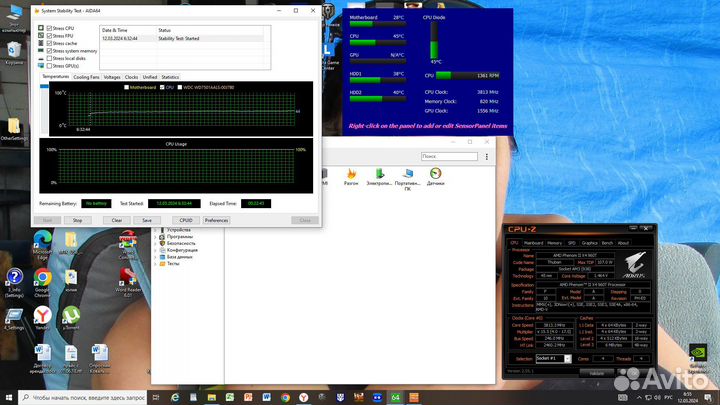Screen dimensions: 720x405
Task: Open File Explorer from taskbar
Action: click(x=211, y=397)
